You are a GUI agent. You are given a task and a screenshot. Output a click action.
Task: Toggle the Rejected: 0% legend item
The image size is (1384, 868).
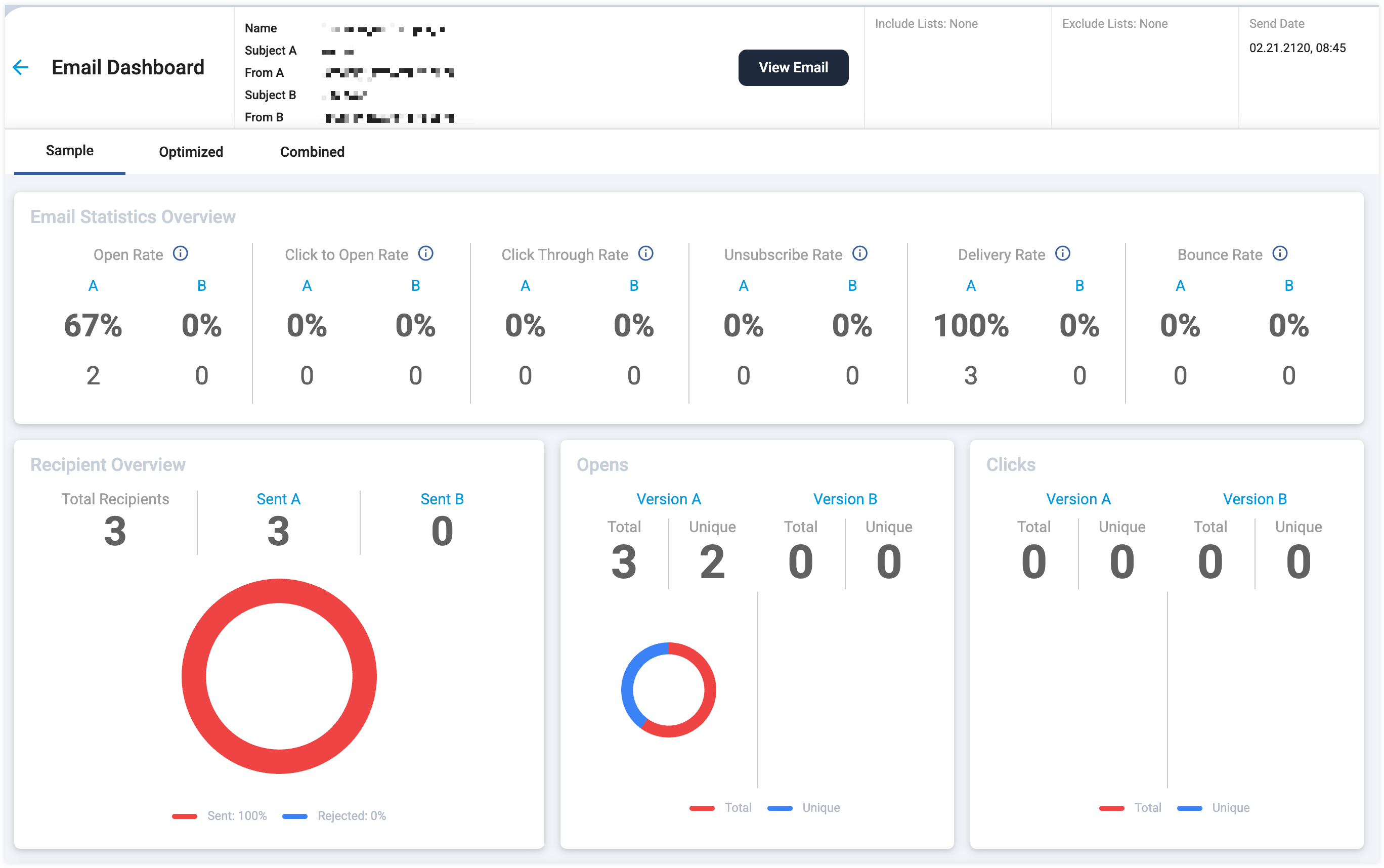pyautogui.click(x=334, y=815)
